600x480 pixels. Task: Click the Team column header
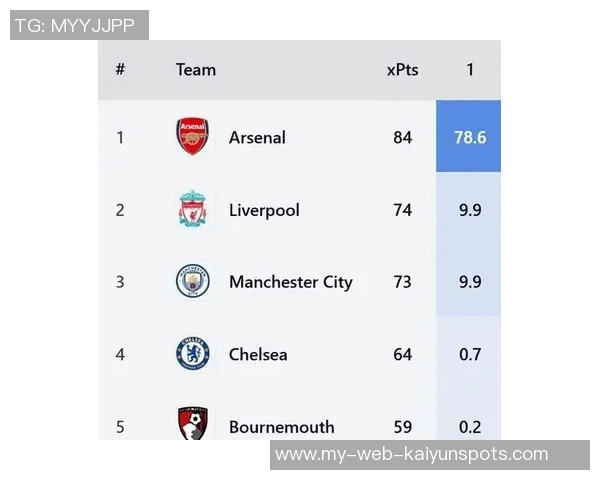coord(196,70)
